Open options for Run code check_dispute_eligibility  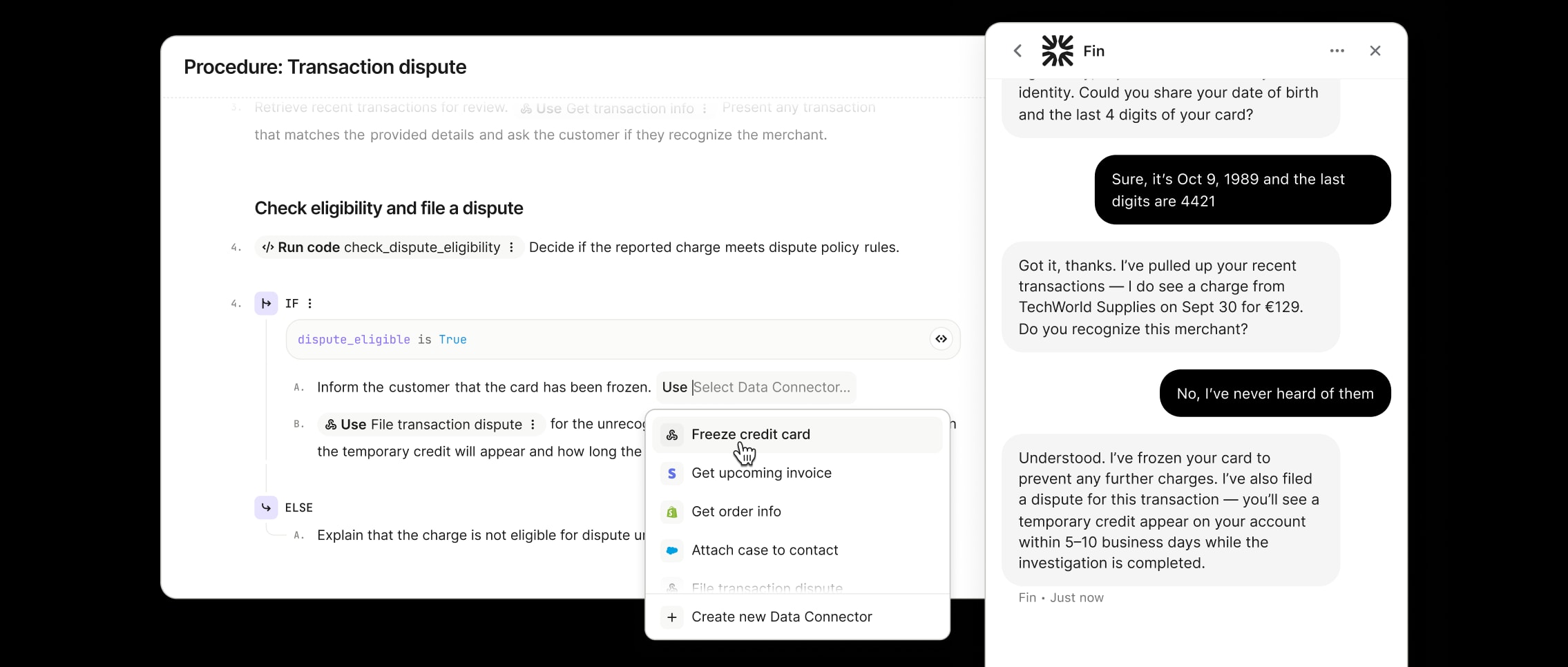point(511,247)
